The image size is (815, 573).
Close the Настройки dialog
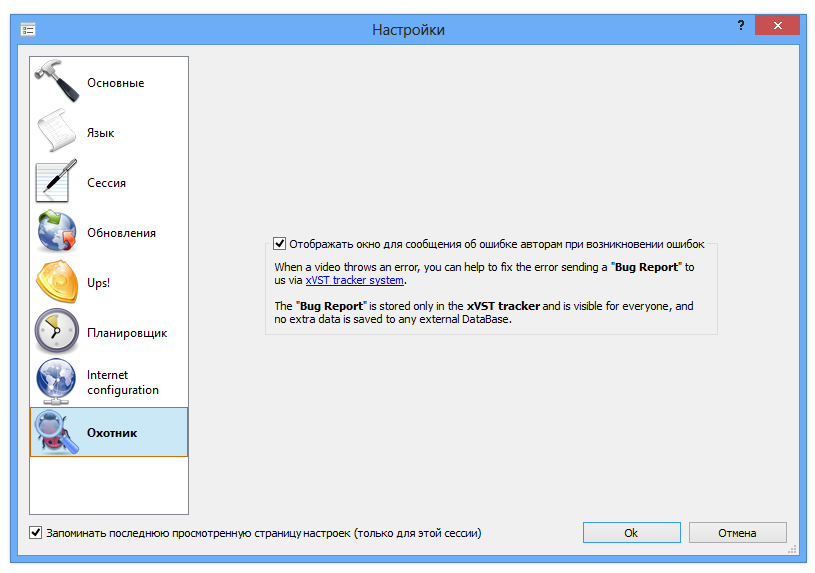777,25
